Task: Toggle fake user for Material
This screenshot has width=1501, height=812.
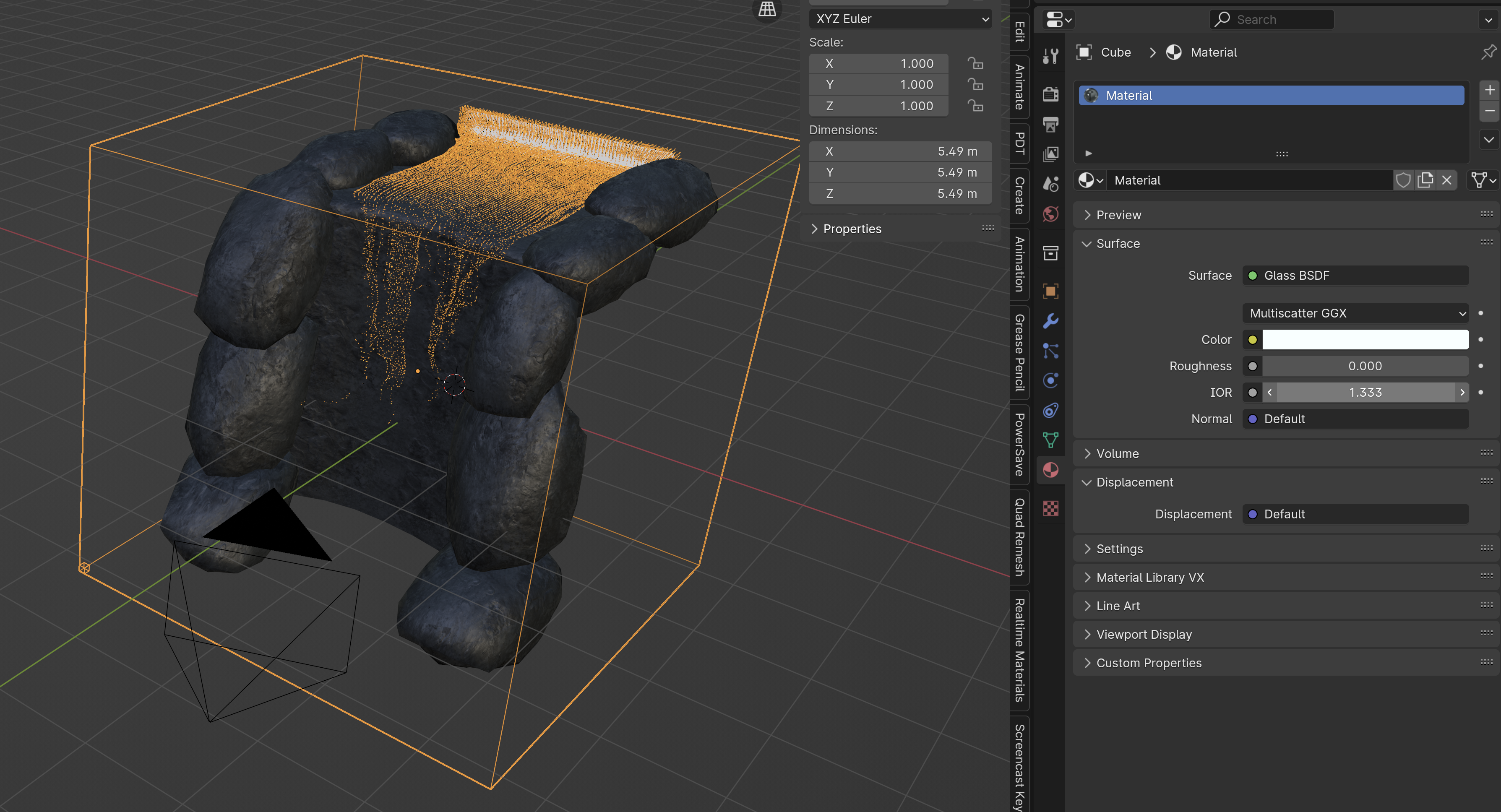Action: (x=1403, y=180)
